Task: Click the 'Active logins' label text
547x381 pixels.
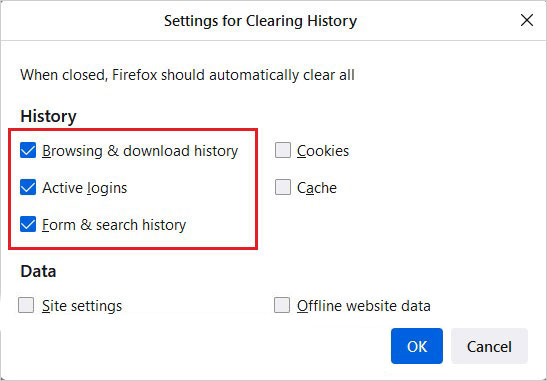Action: pos(84,188)
